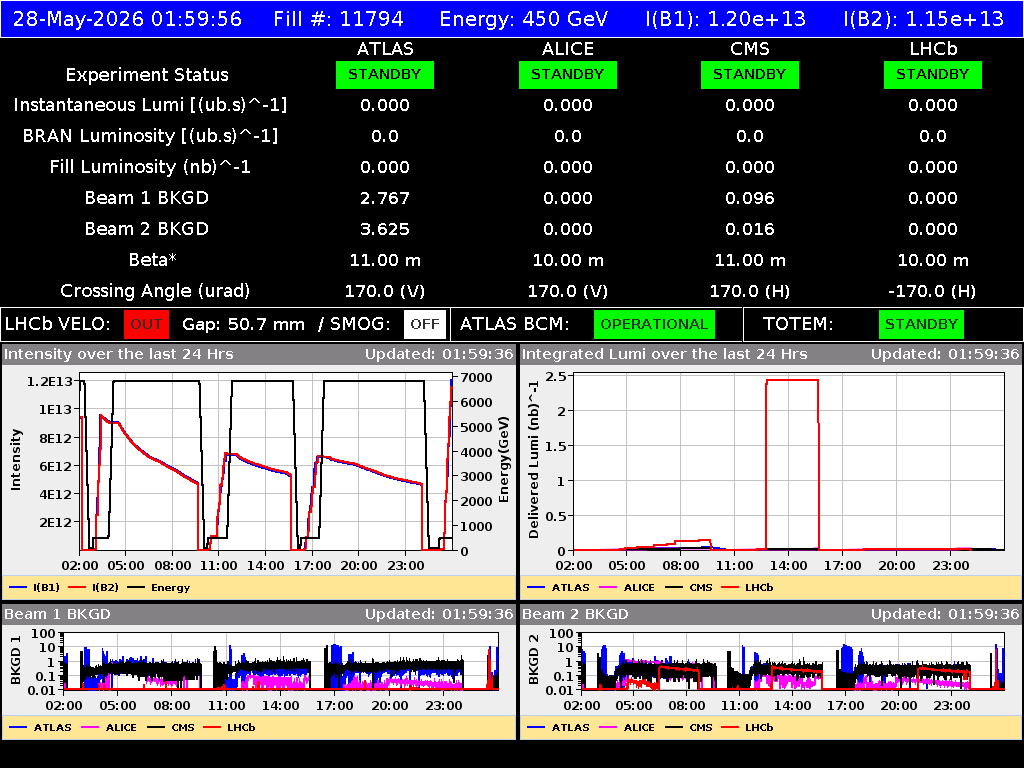Click the timestamp 28-May-2026 01:59:56
This screenshot has height=768, width=1024.
pyautogui.click(x=127, y=19)
